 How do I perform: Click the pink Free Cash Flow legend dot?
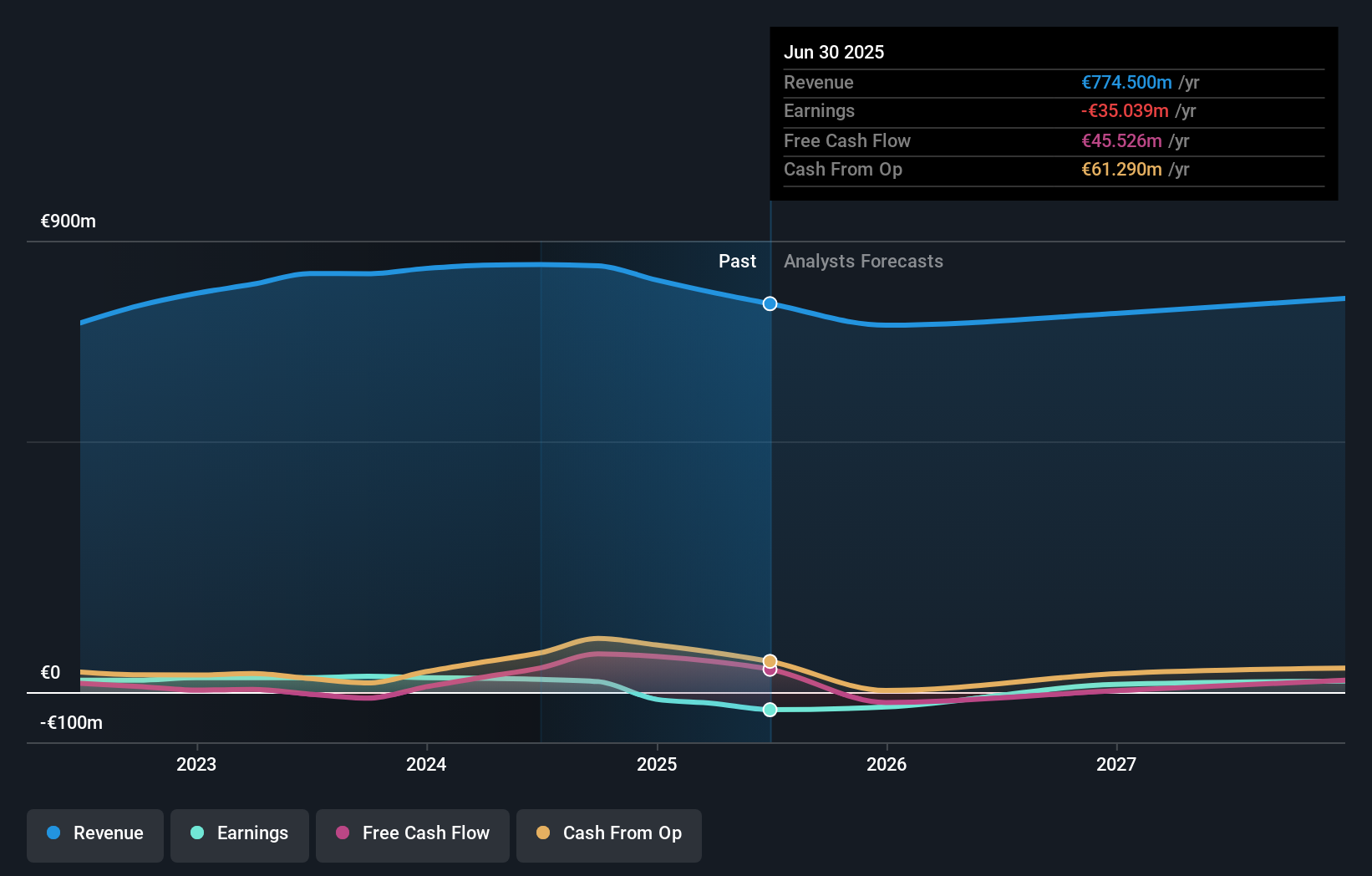point(343,833)
